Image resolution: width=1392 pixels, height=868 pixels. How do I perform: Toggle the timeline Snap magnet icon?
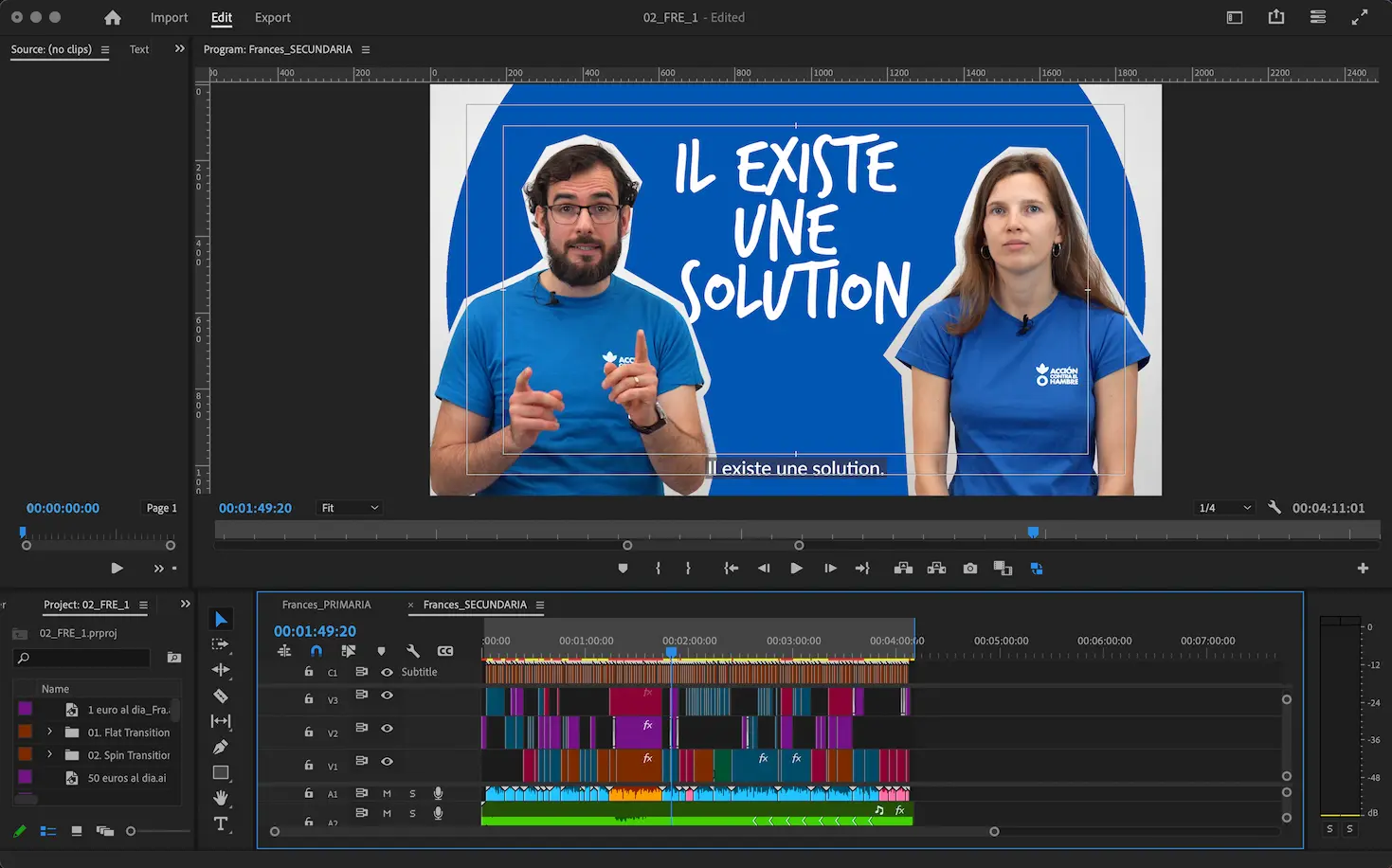click(316, 651)
